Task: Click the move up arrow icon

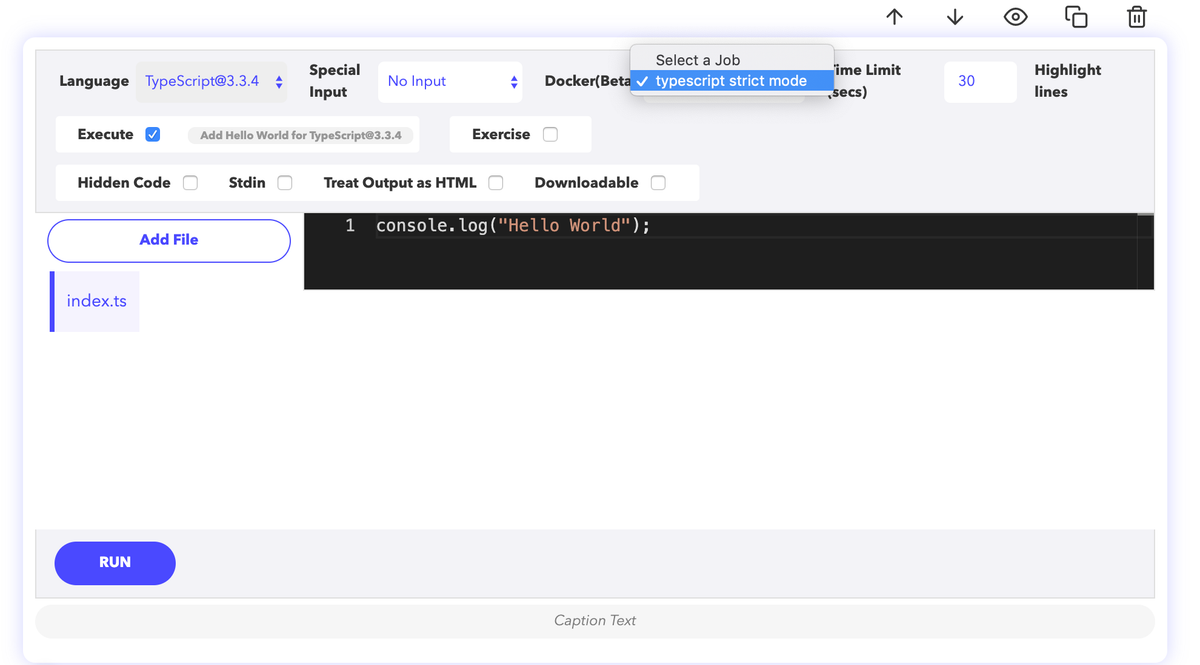Action: click(x=894, y=17)
